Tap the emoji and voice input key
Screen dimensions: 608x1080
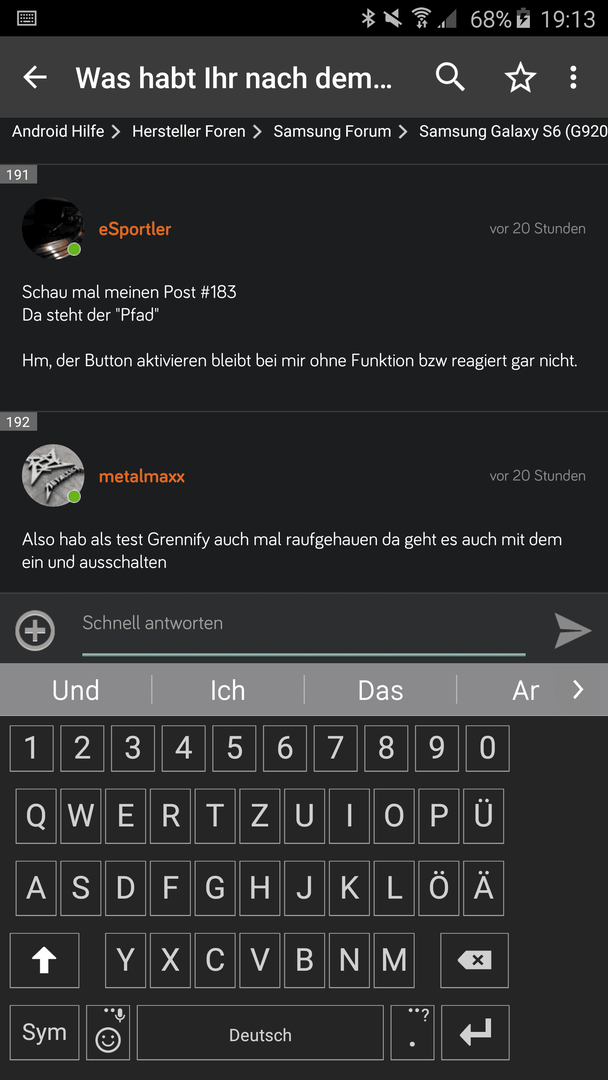tap(108, 1032)
